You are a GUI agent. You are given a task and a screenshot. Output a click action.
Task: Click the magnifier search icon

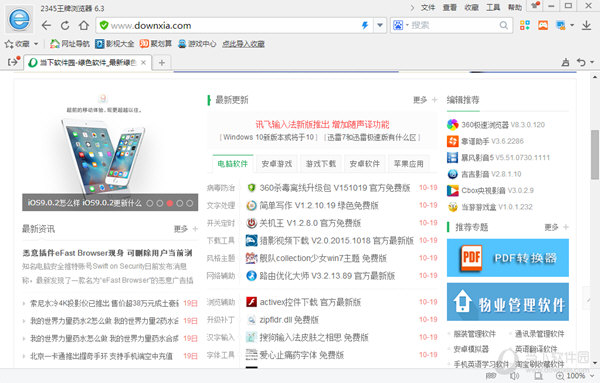(x=504, y=26)
